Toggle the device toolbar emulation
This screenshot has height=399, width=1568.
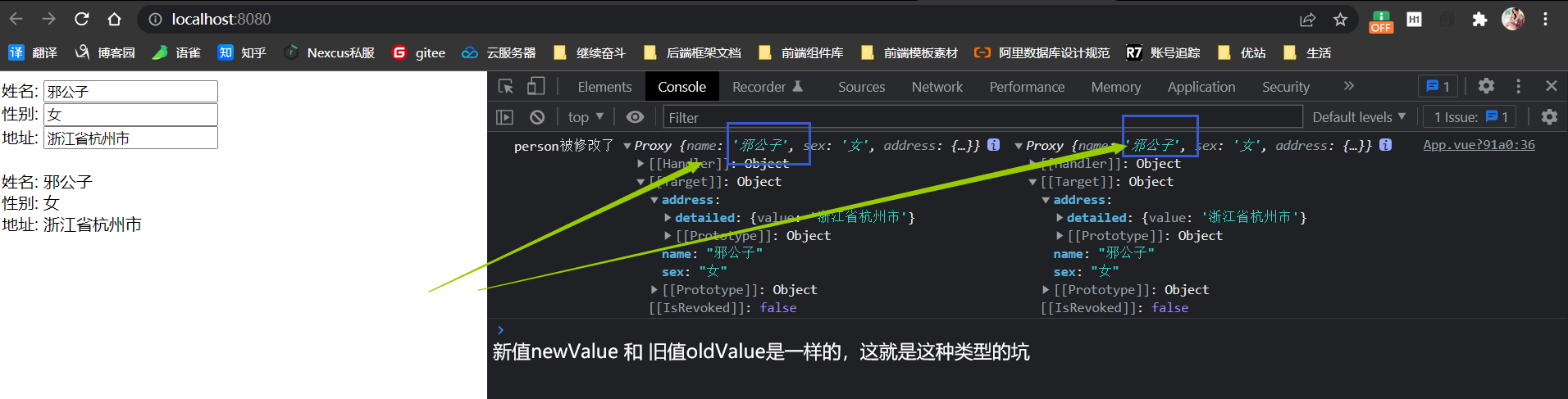coord(536,86)
